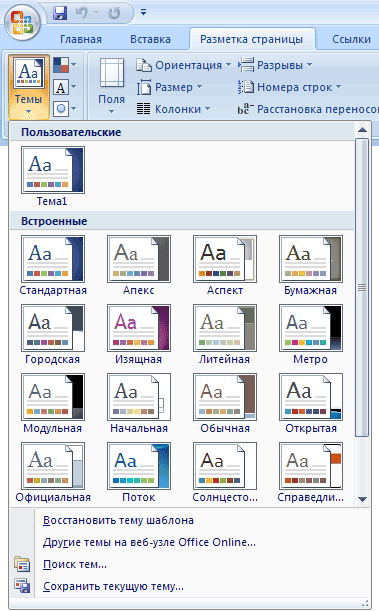379x611 pixels.
Task: Save document with floppy disk icon
Action: (60, 13)
